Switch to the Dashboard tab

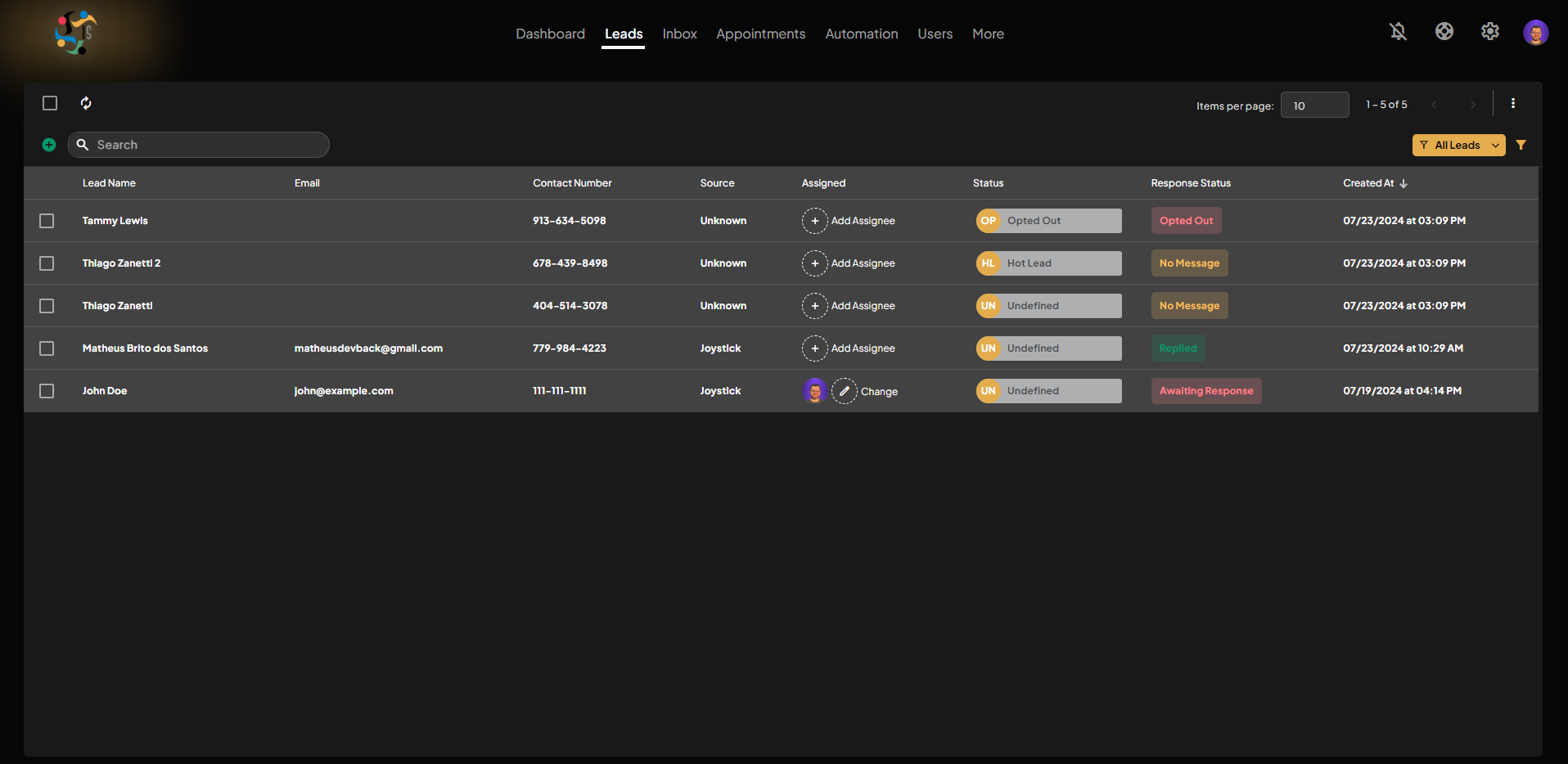[550, 34]
